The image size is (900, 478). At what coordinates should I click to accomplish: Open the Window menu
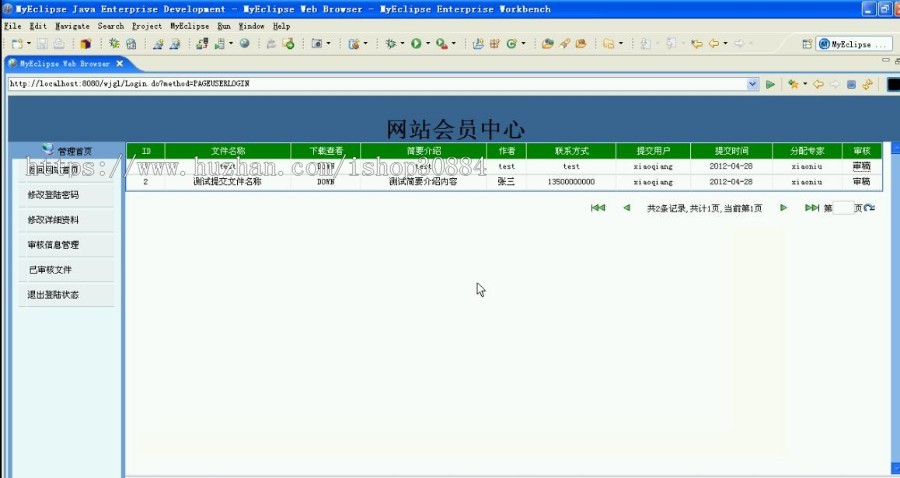(251, 26)
